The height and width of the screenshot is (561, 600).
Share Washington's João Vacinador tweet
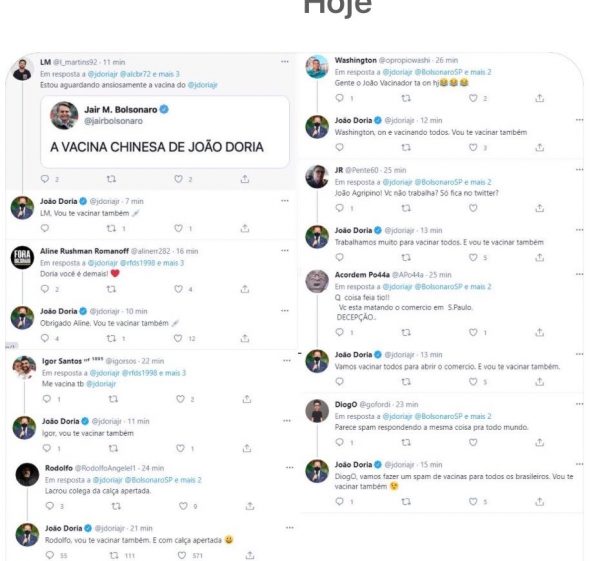pos(540,98)
